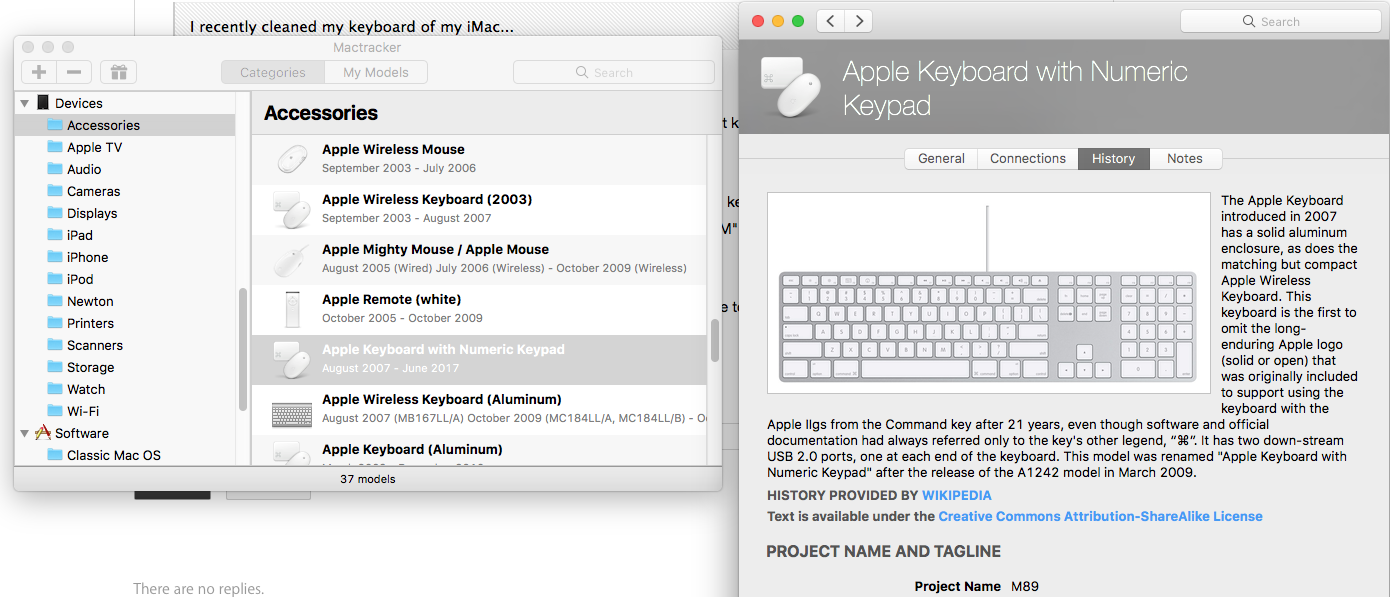Select Apple Keyboard (Aluminum) row

coord(479,450)
